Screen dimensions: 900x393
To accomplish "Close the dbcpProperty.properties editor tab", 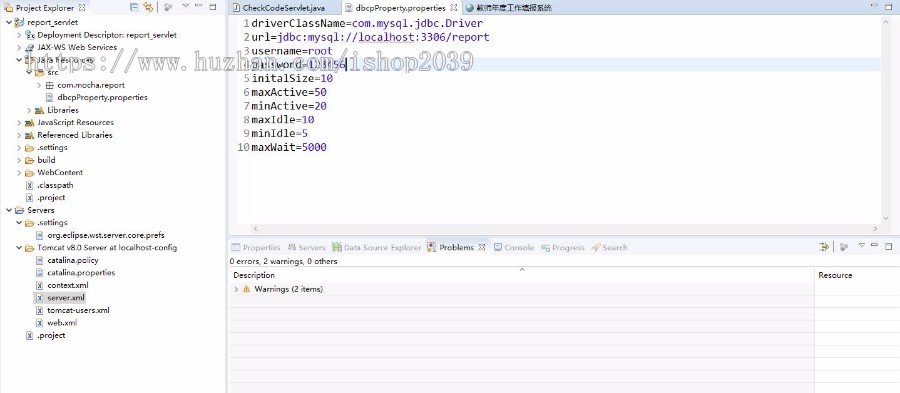I will 453,8.
